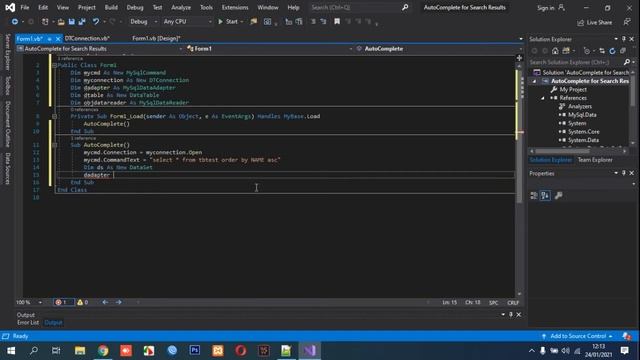
Task: Open the project scope navigation dropdown
Action: pyautogui.click(x=100, y=49)
